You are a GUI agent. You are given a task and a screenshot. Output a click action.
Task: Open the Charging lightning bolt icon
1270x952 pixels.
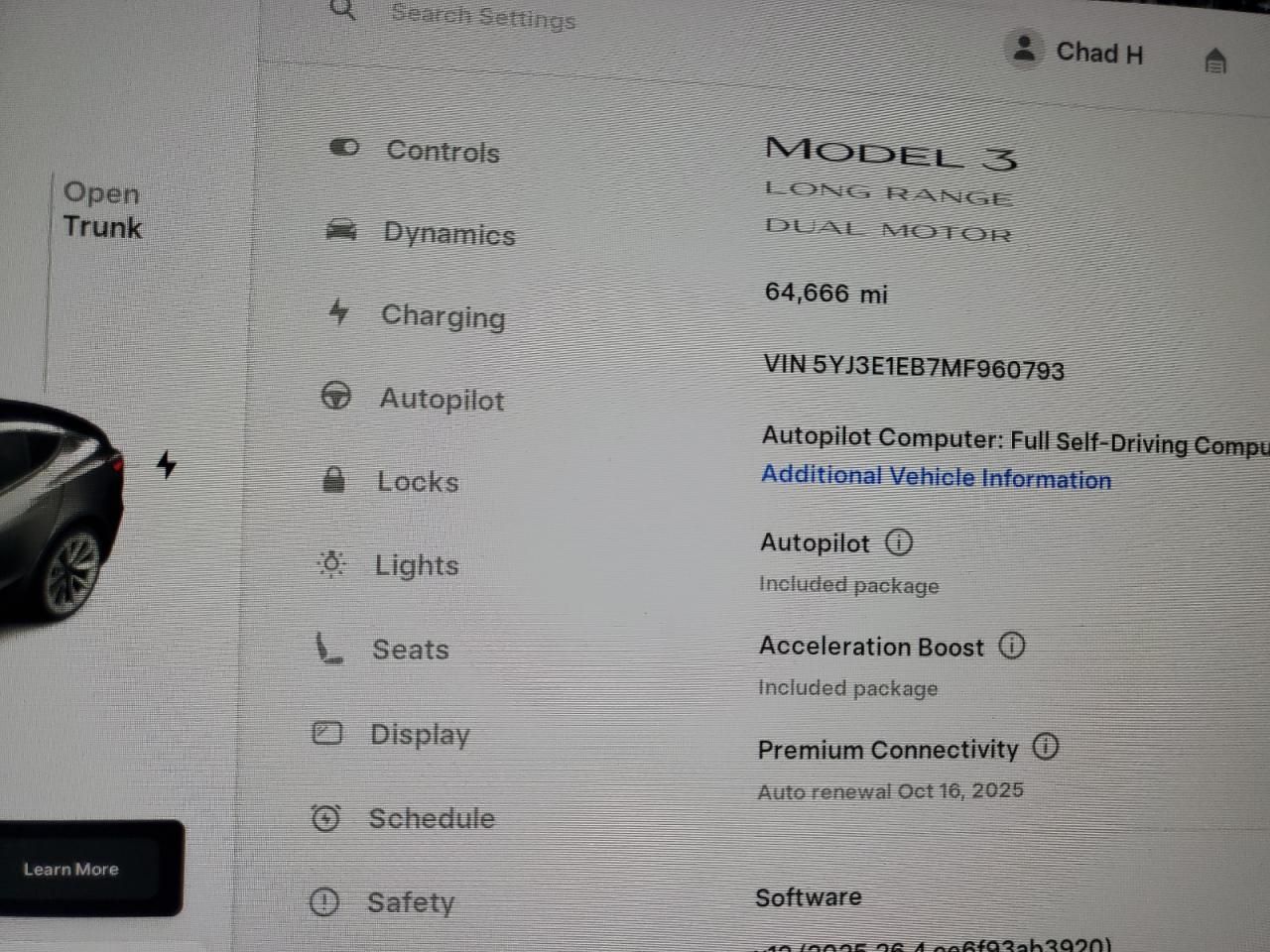tap(339, 312)
